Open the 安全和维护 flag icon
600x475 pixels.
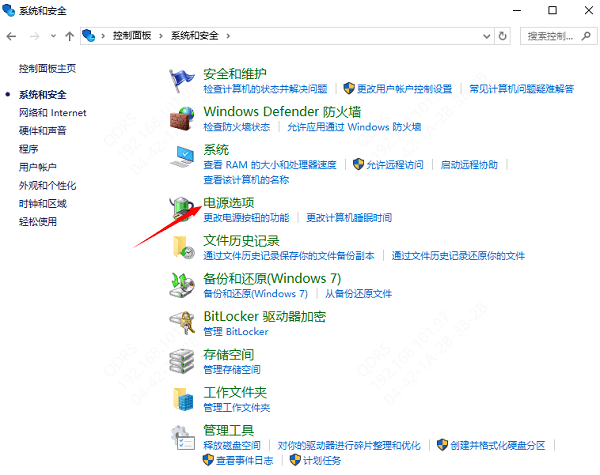[182, 81]
